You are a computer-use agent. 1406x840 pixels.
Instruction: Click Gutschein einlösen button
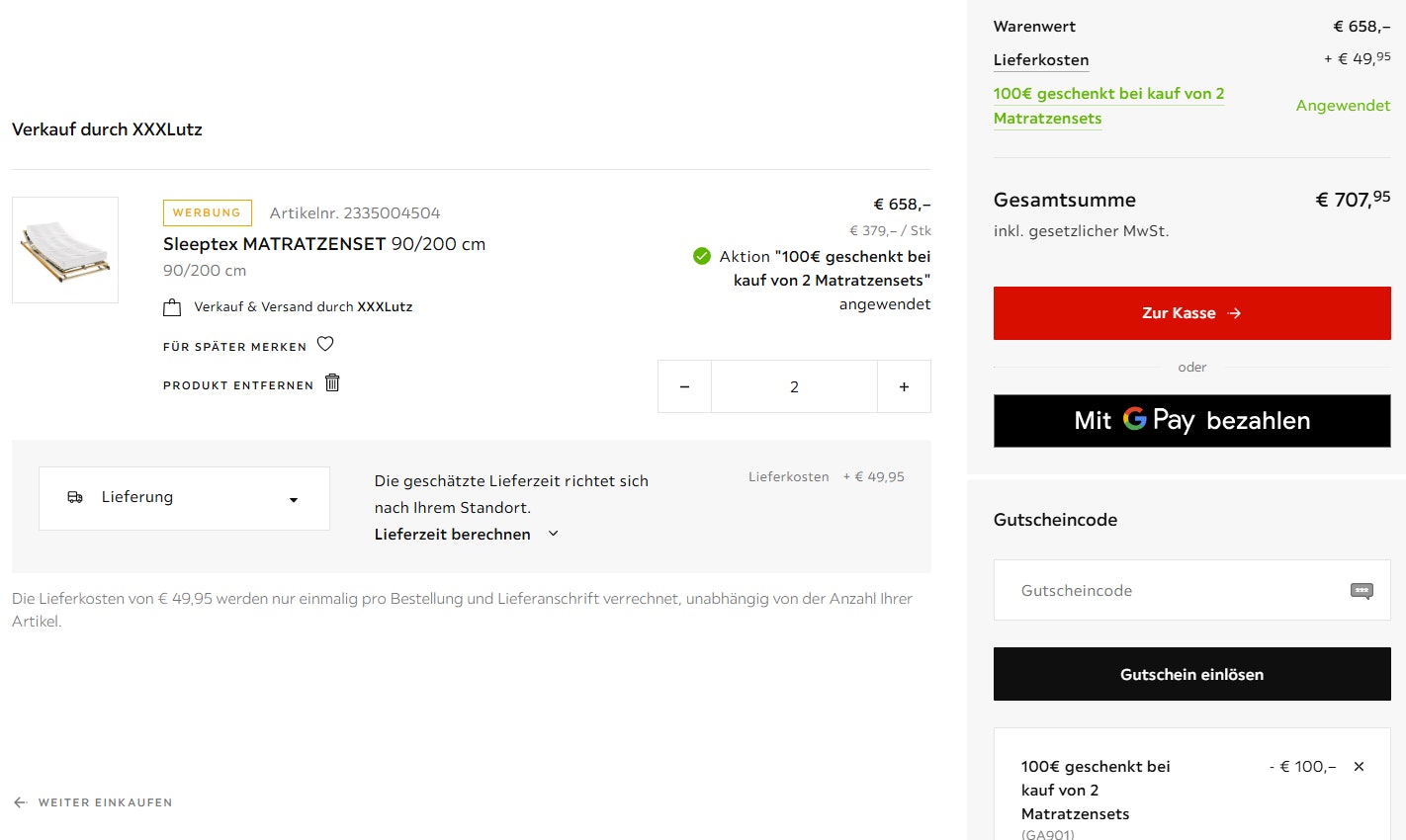pos(1191,674)
